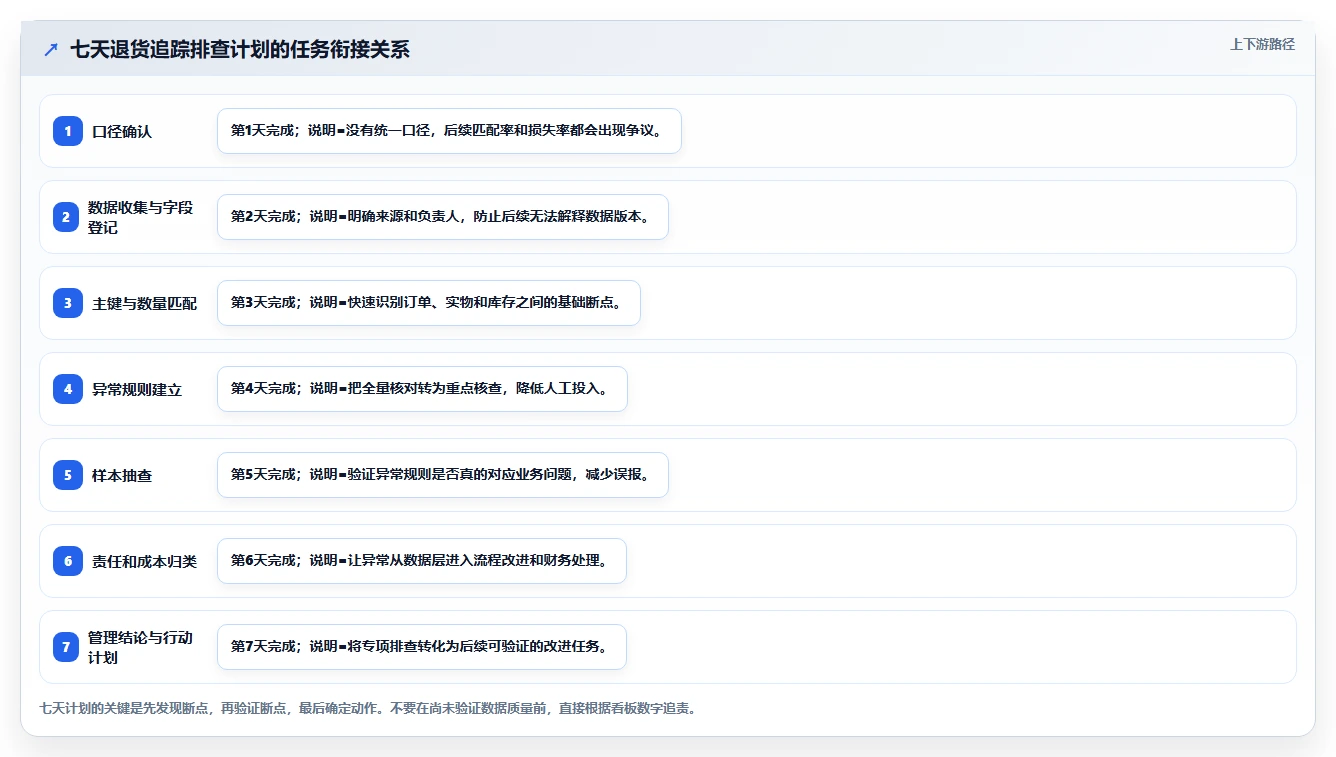Click the 第4天完成 description box
The image size is (1336, 757).
[422, 389]
